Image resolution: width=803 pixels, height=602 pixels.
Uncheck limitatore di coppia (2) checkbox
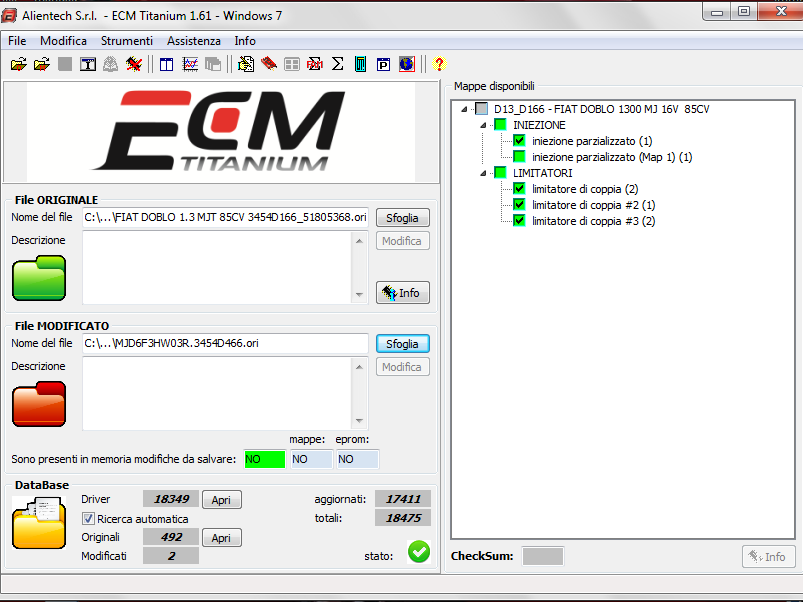pyautogui.click(x=519, y=189)
